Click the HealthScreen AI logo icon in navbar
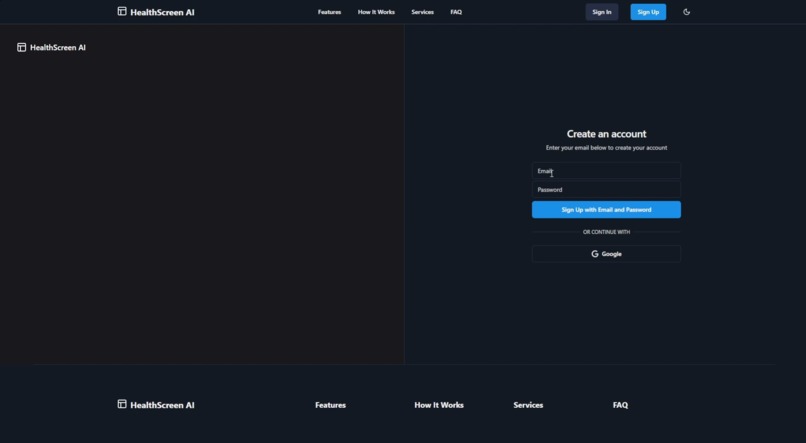Screen dimensions: 806x443 pyautogui.click(x=122, y=11)
